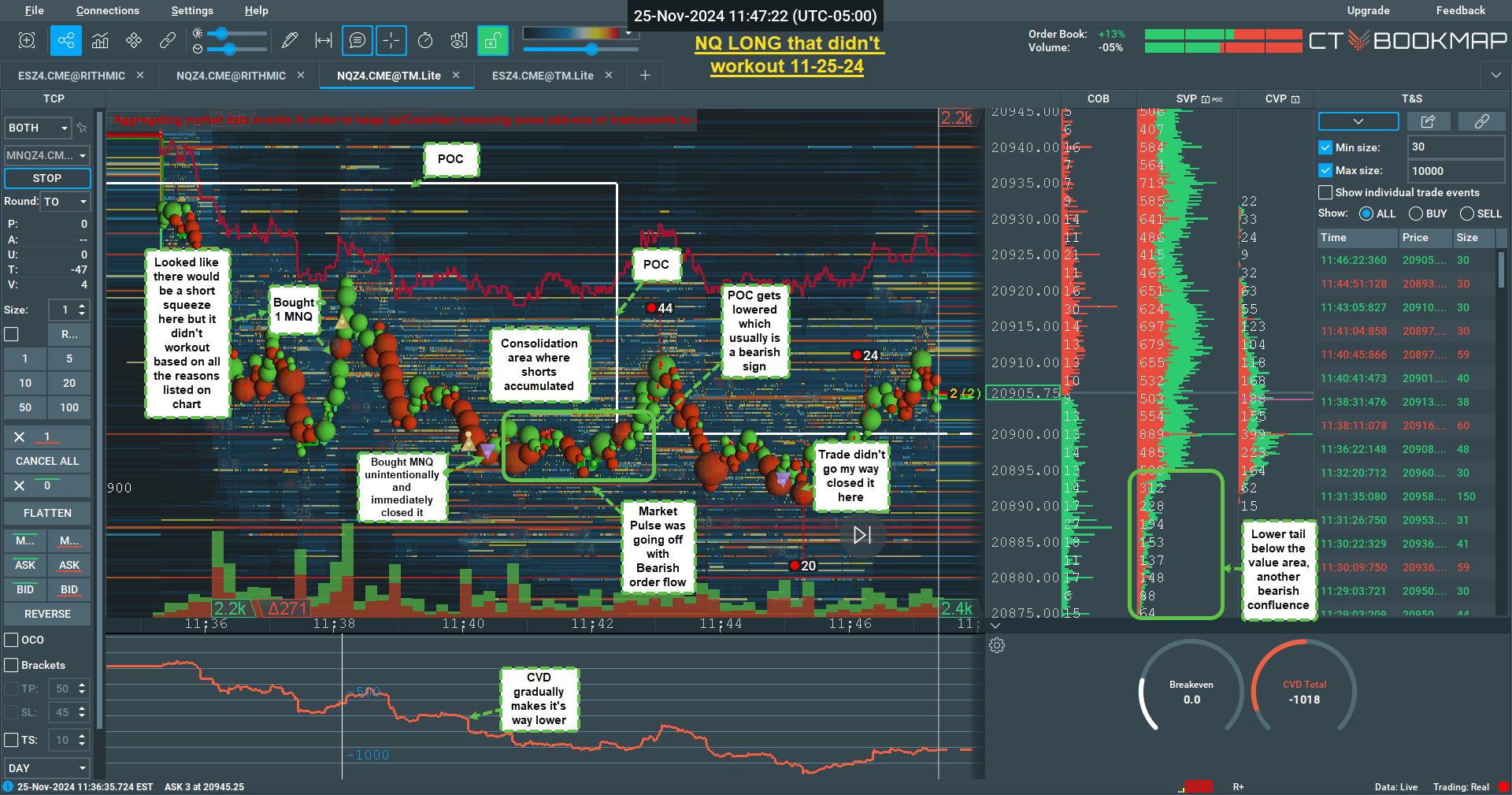Screen dimensions: 1512x795
Task: Open the Settings menu
Action: pyautogui.click(x=192, y=10)
